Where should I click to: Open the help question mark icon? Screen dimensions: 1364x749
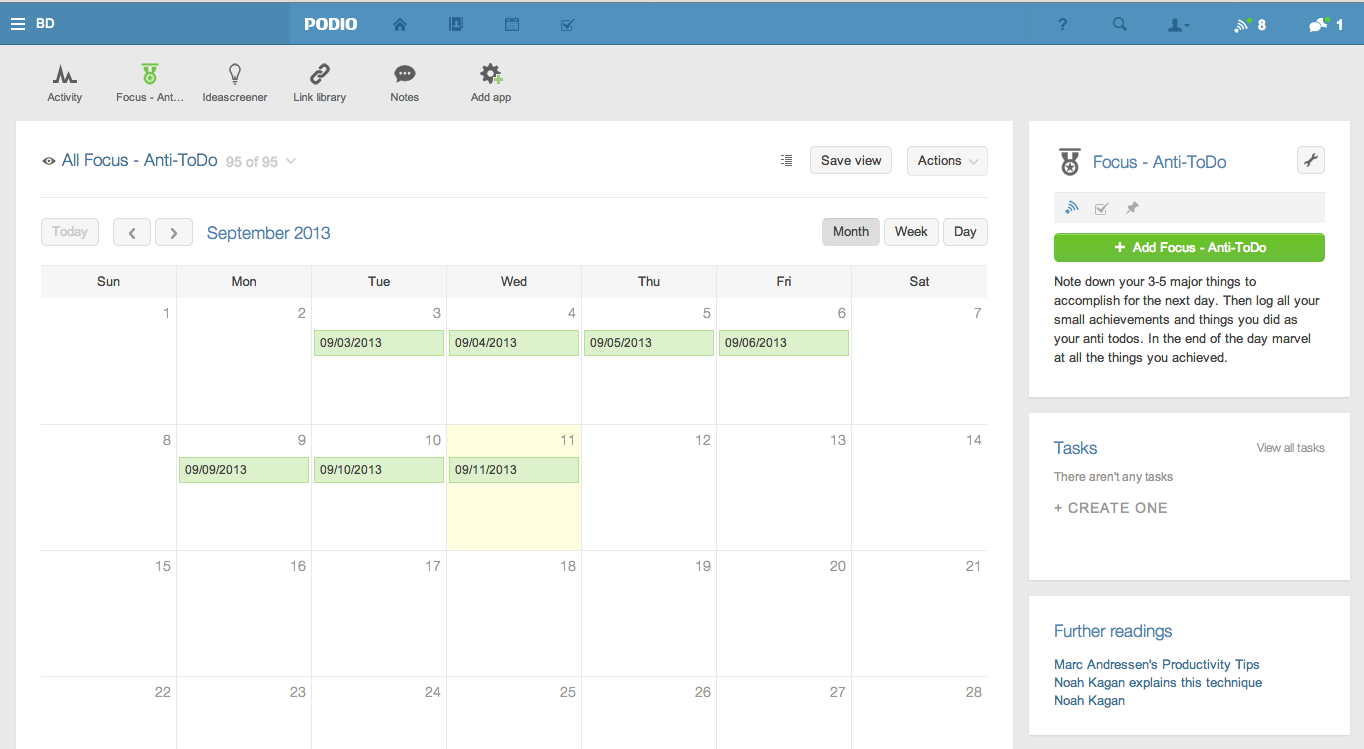(1063, 24)
